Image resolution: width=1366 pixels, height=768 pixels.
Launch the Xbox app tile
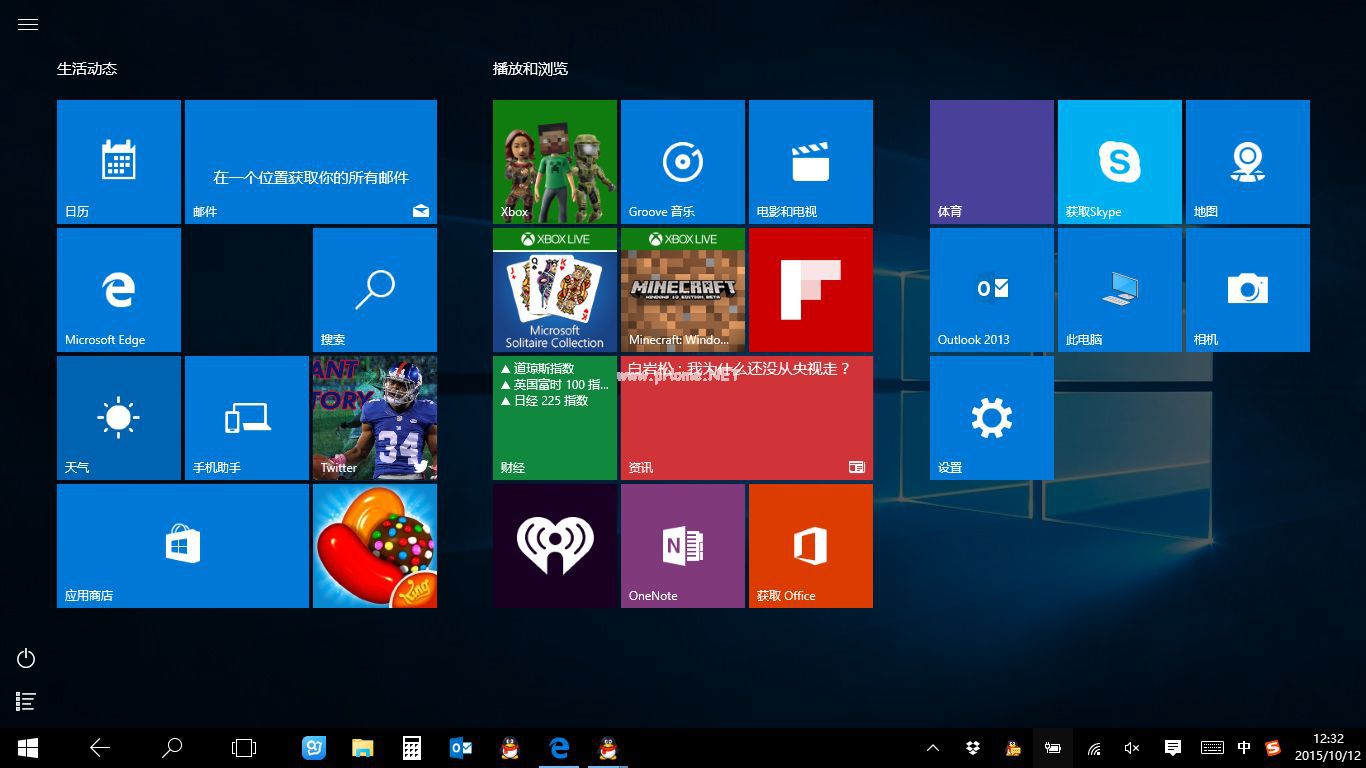555,161
